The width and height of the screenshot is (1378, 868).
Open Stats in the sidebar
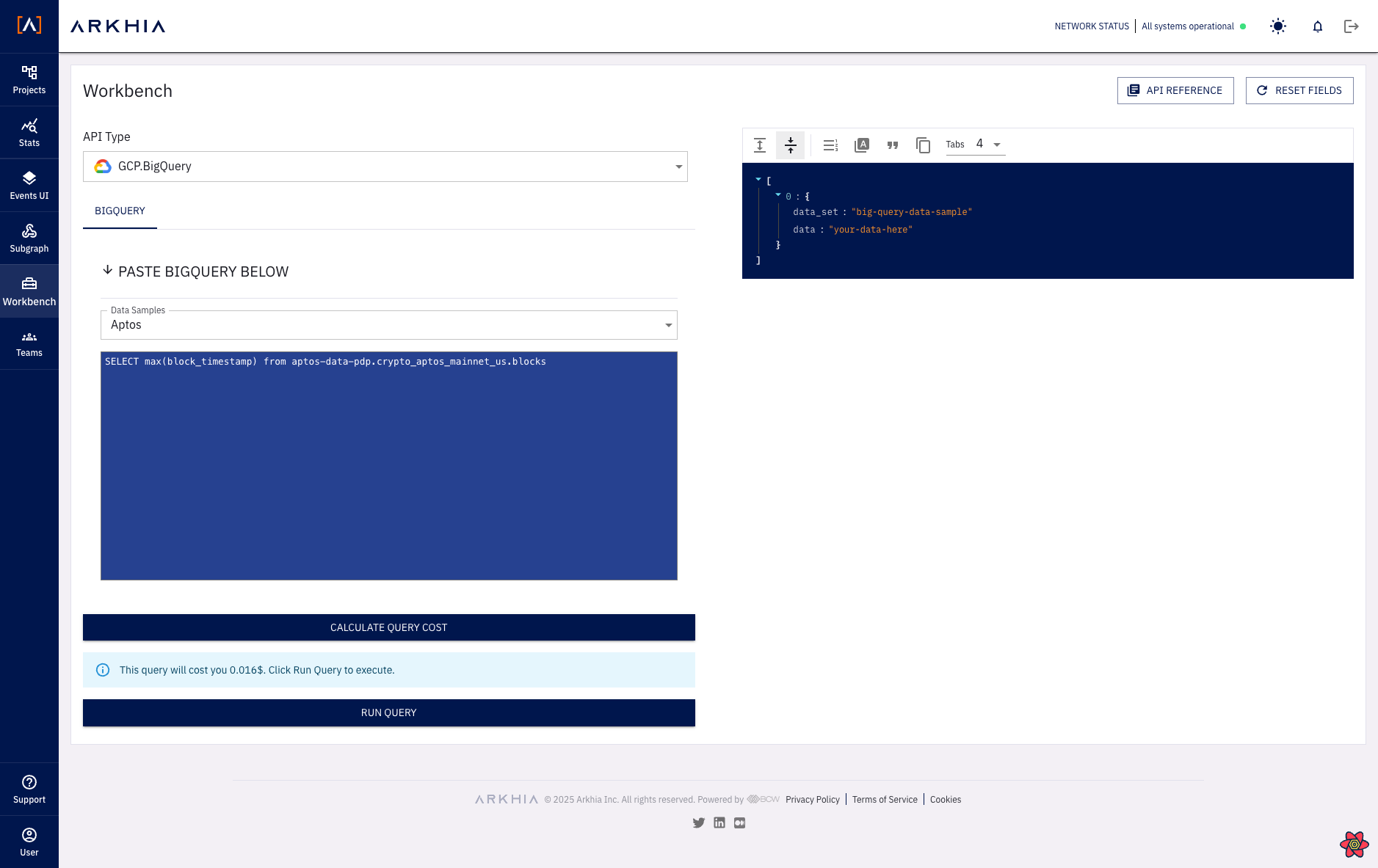click(29, 133)
